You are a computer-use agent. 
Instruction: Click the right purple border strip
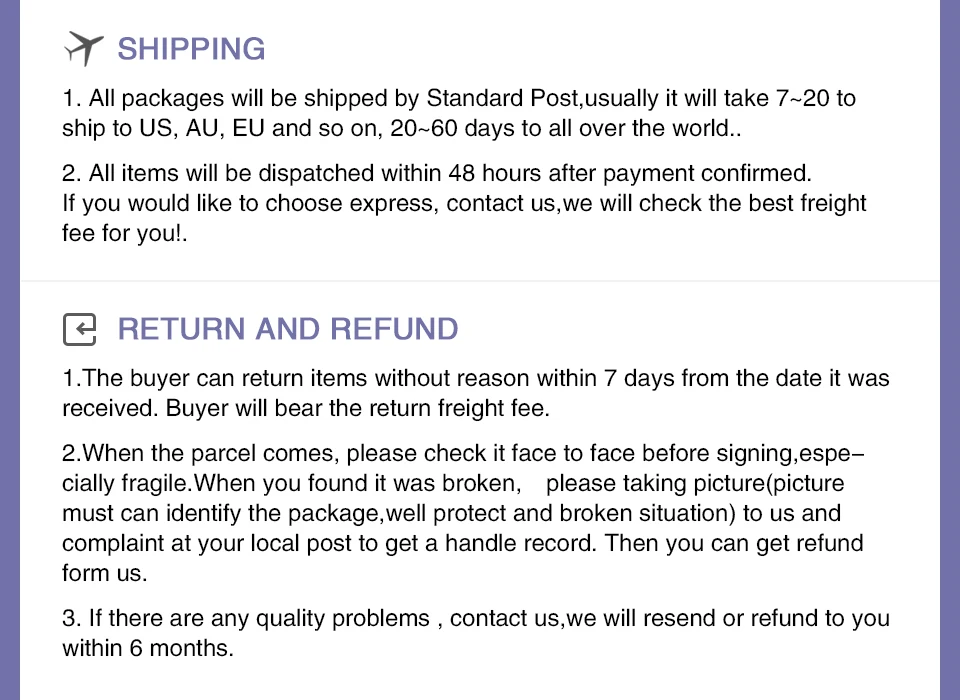coord(950,350)
